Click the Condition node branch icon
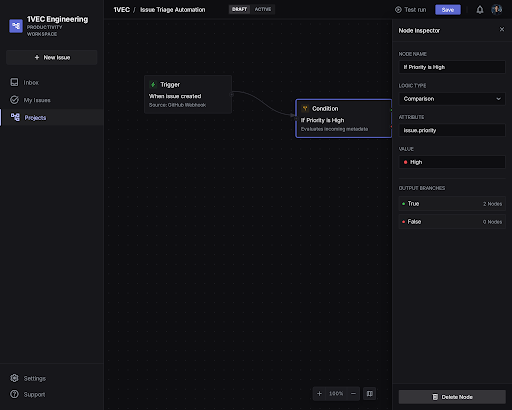 (x=305, y=108)
